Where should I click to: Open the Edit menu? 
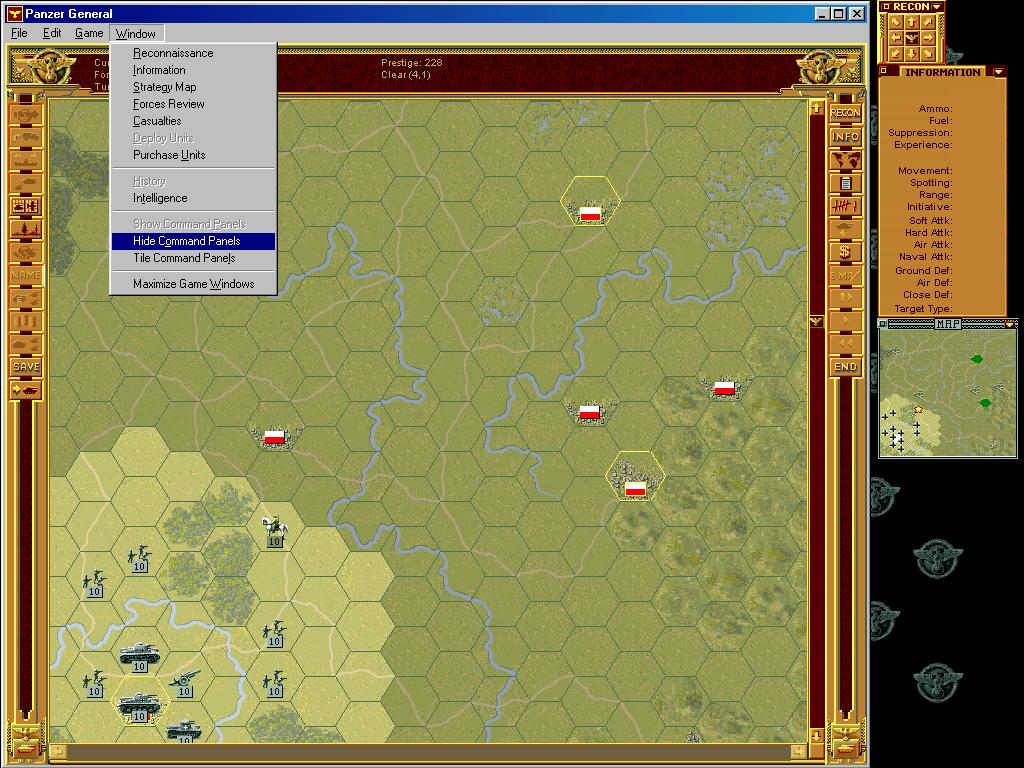pos(52,33)
